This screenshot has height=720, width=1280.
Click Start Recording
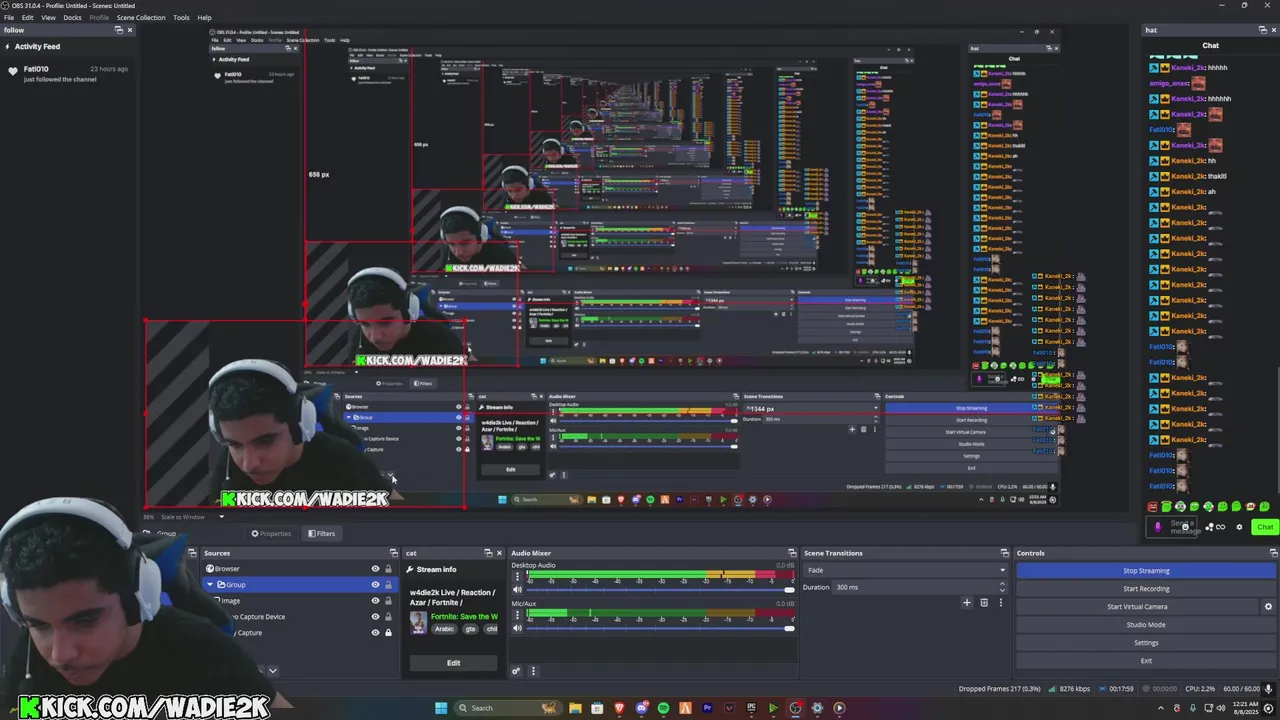point(1146,589)
